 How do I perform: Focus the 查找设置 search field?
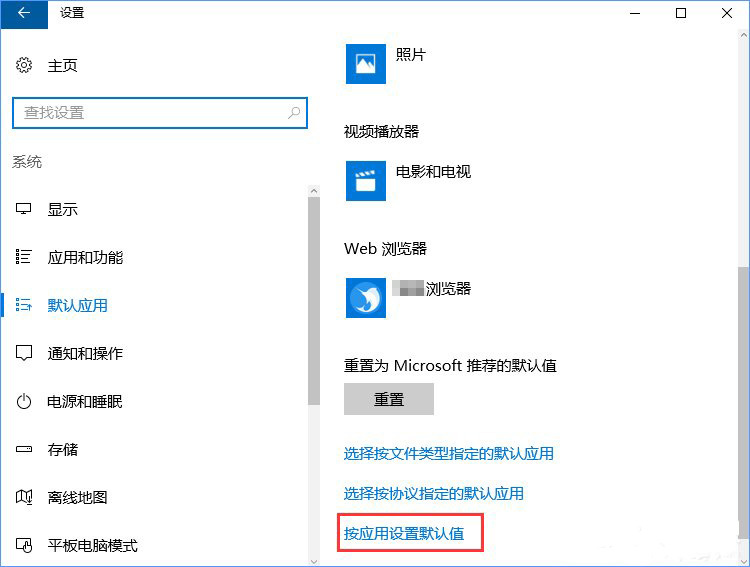click(150, 113)
